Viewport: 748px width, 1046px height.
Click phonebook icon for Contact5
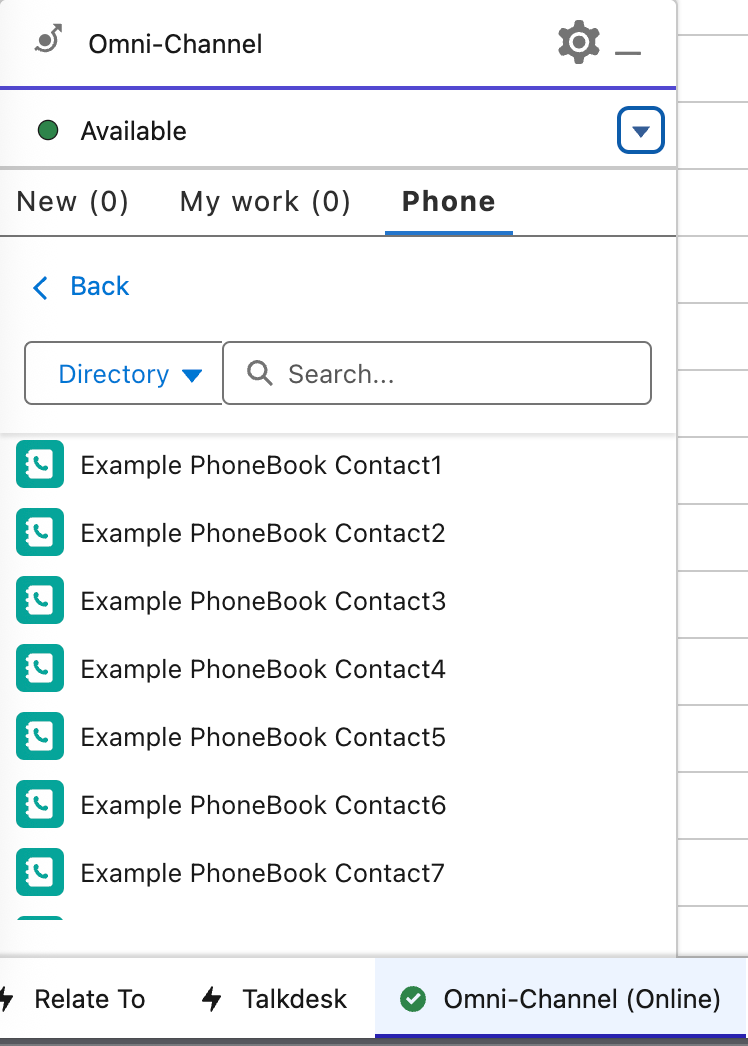coord(40,736)
